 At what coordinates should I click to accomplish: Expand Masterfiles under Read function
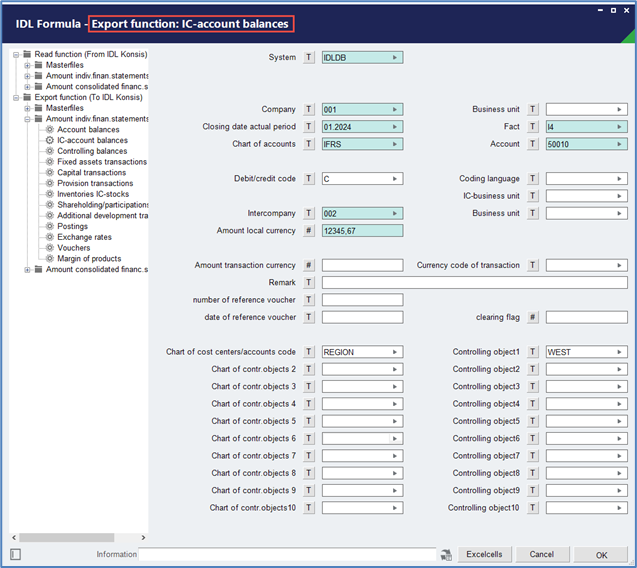pyautogui.click(x=27, y=65)
